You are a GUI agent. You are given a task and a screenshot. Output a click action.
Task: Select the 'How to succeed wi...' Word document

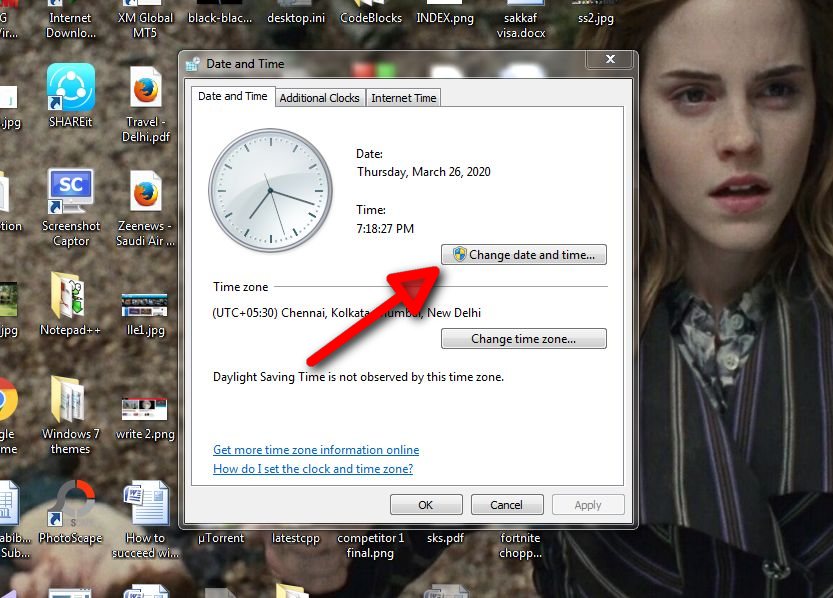coord(146,503)
